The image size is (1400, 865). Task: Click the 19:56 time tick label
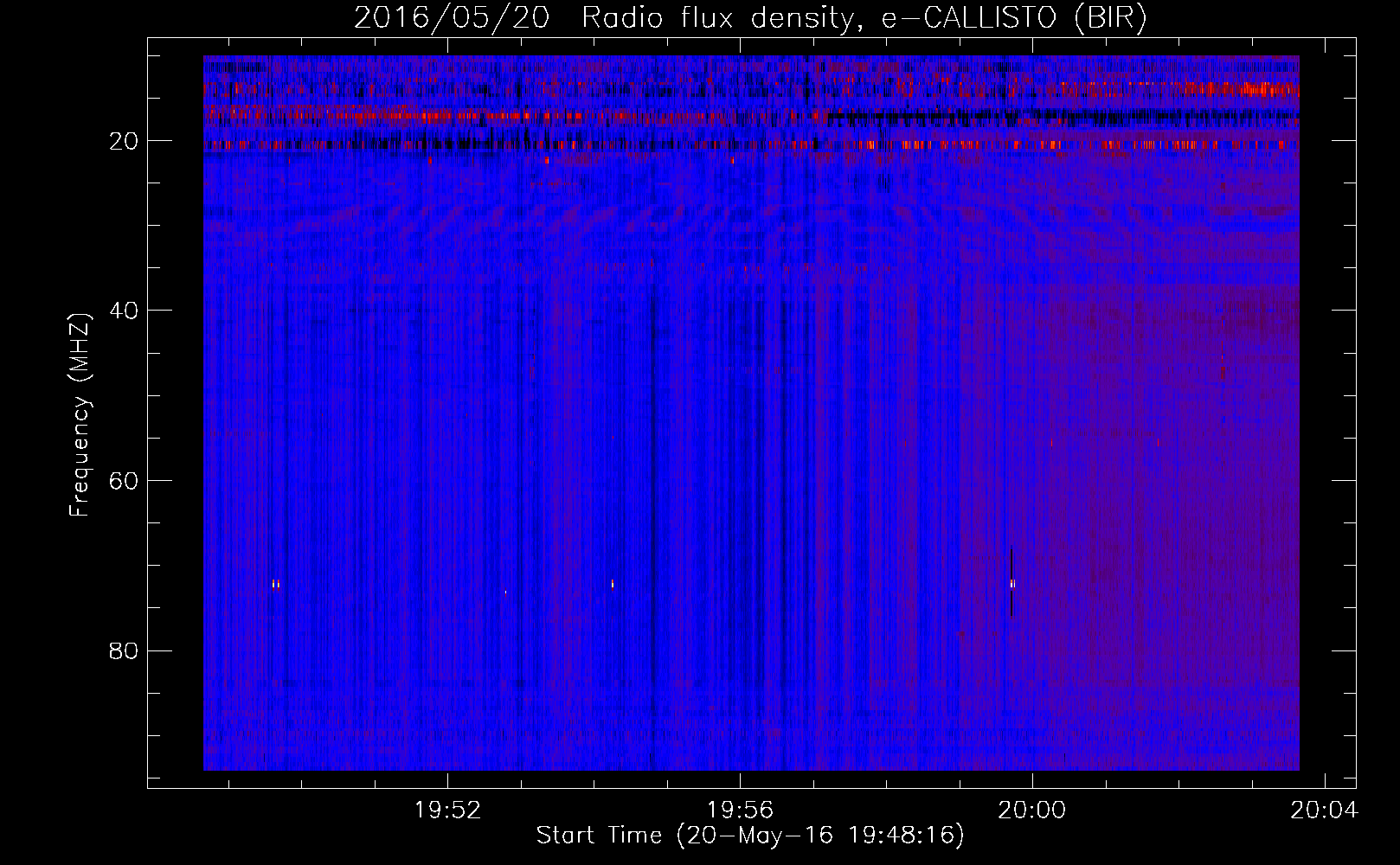point(740,811)
